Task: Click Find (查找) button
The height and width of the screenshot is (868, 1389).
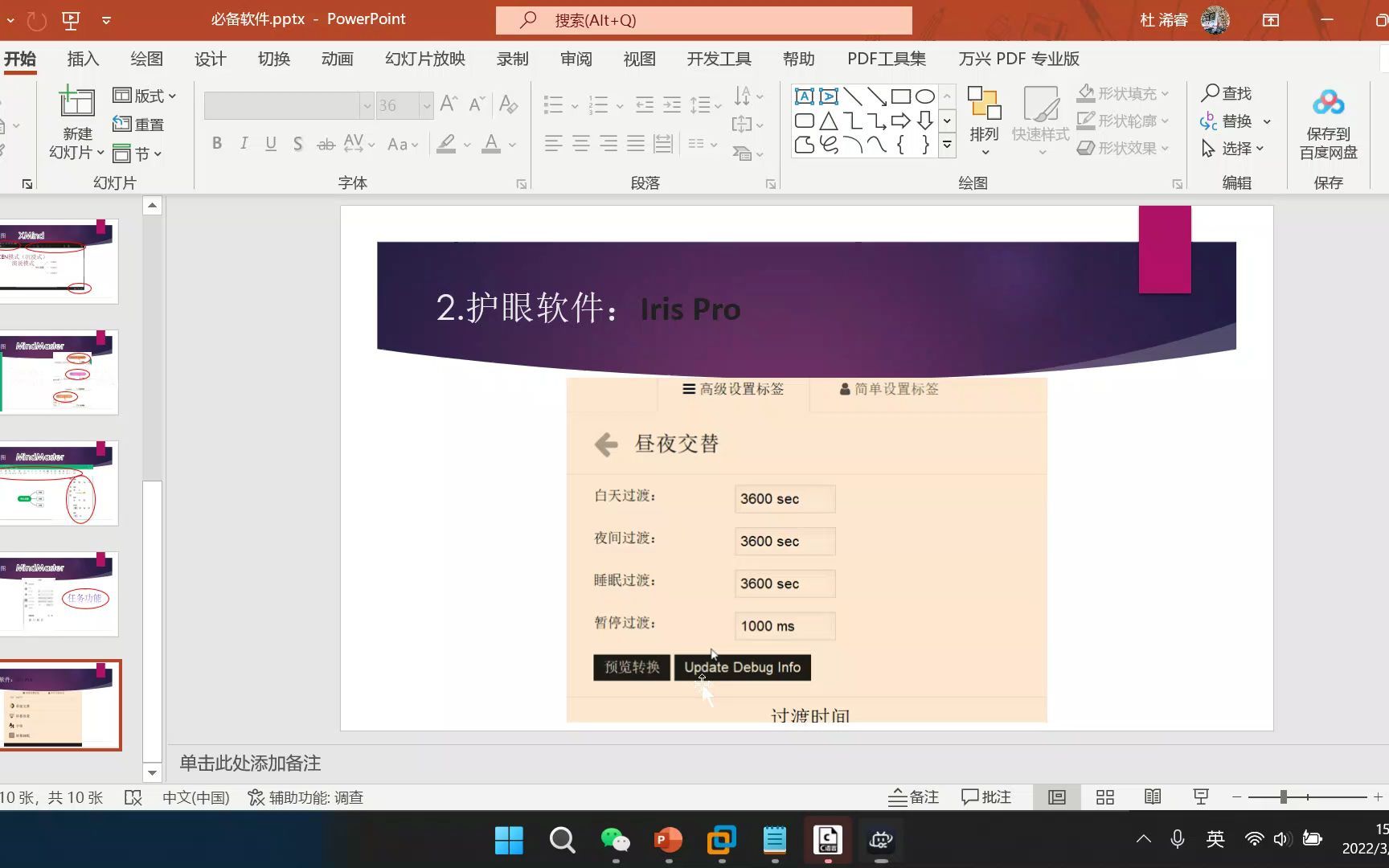Action: click(1227, 93)
